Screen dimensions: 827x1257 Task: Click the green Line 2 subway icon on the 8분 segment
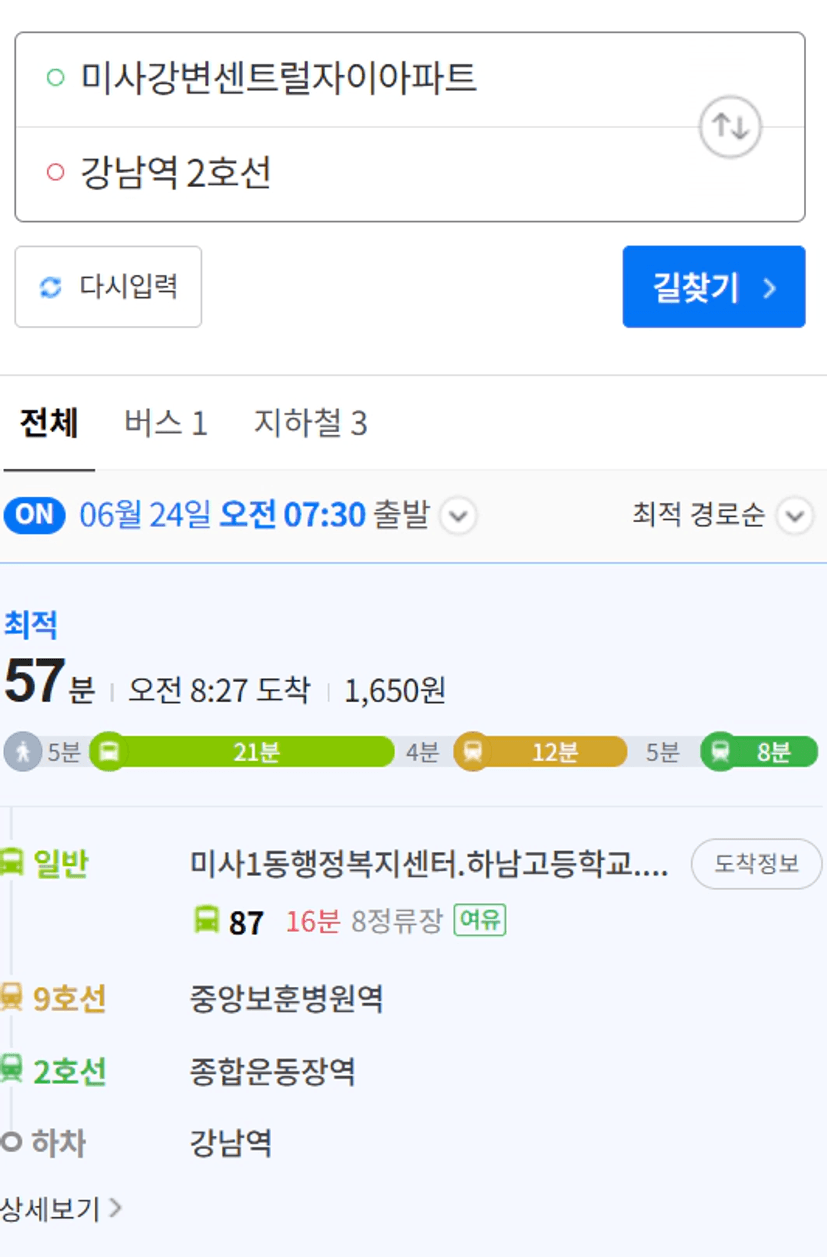click(720, 752)
